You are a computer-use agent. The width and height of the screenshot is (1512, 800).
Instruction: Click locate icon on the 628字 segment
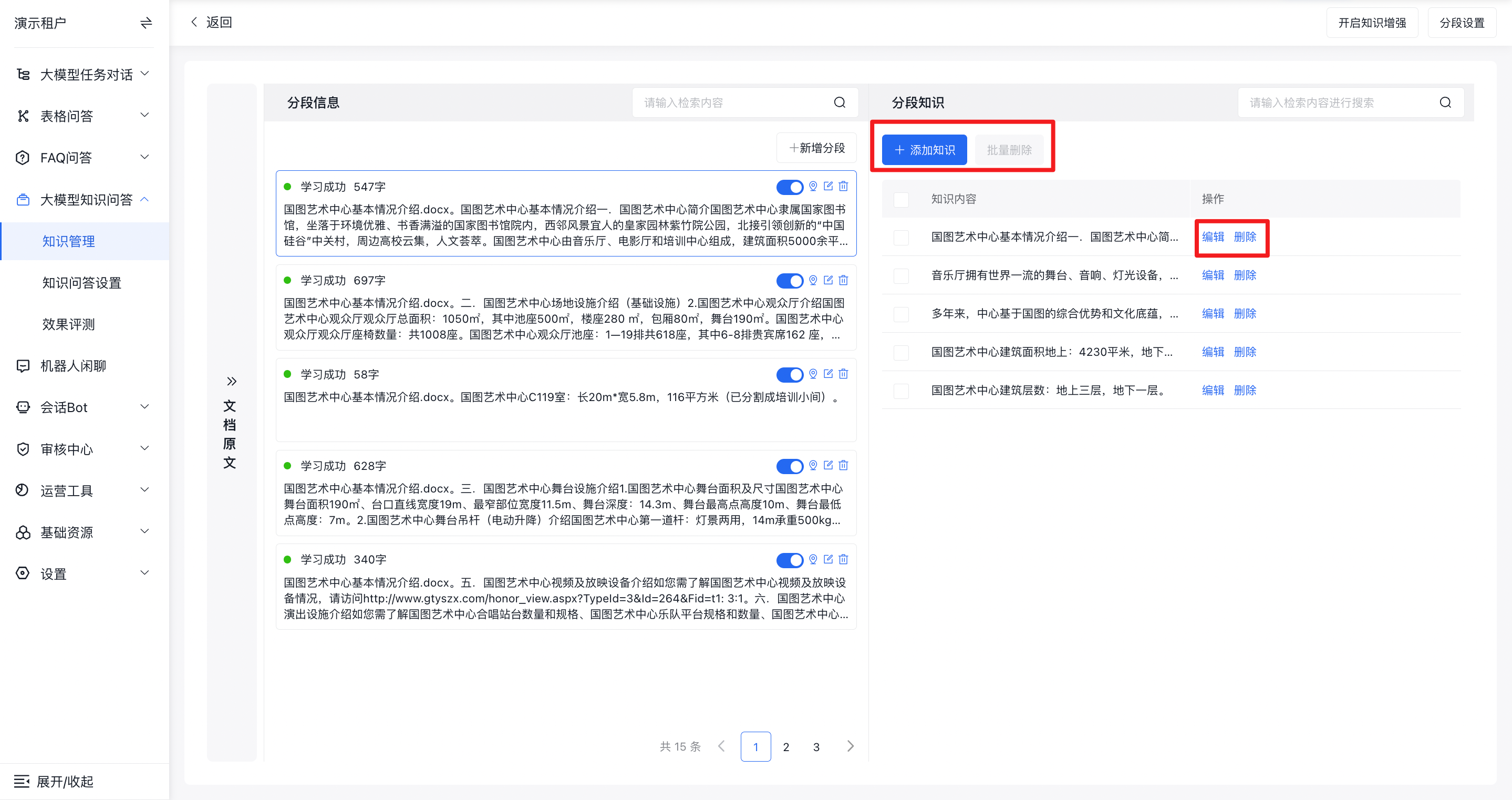[813, 466]
